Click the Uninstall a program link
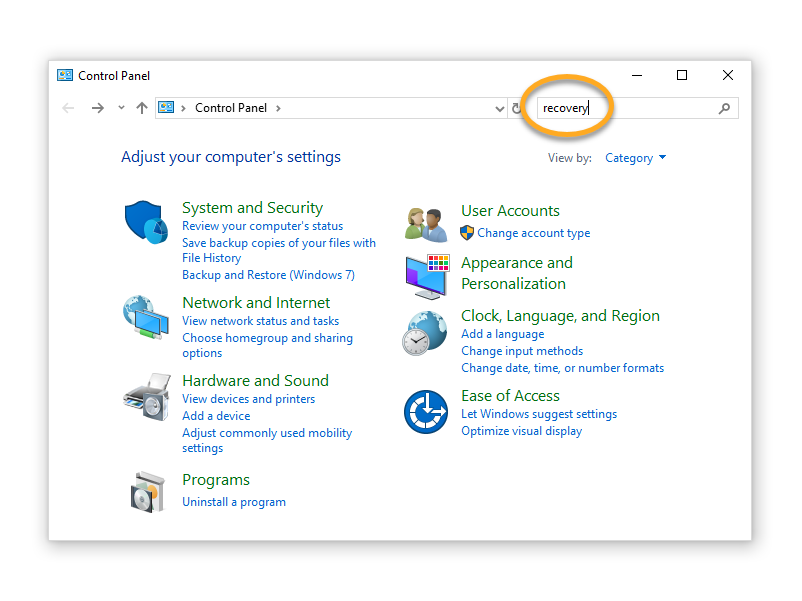Viewport: 802px width, 601px height. pos(234,502)
